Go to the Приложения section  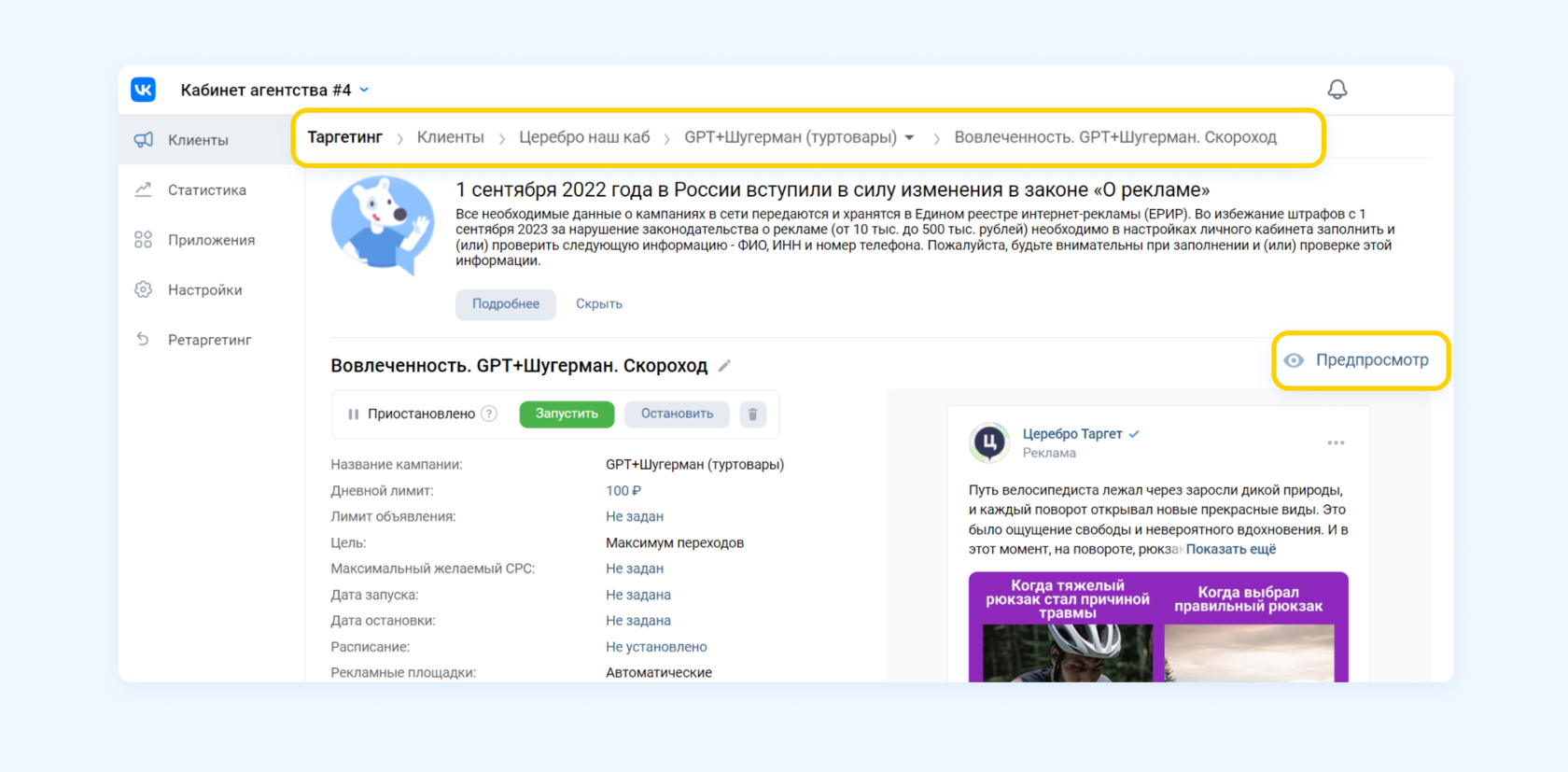point(212,240)
